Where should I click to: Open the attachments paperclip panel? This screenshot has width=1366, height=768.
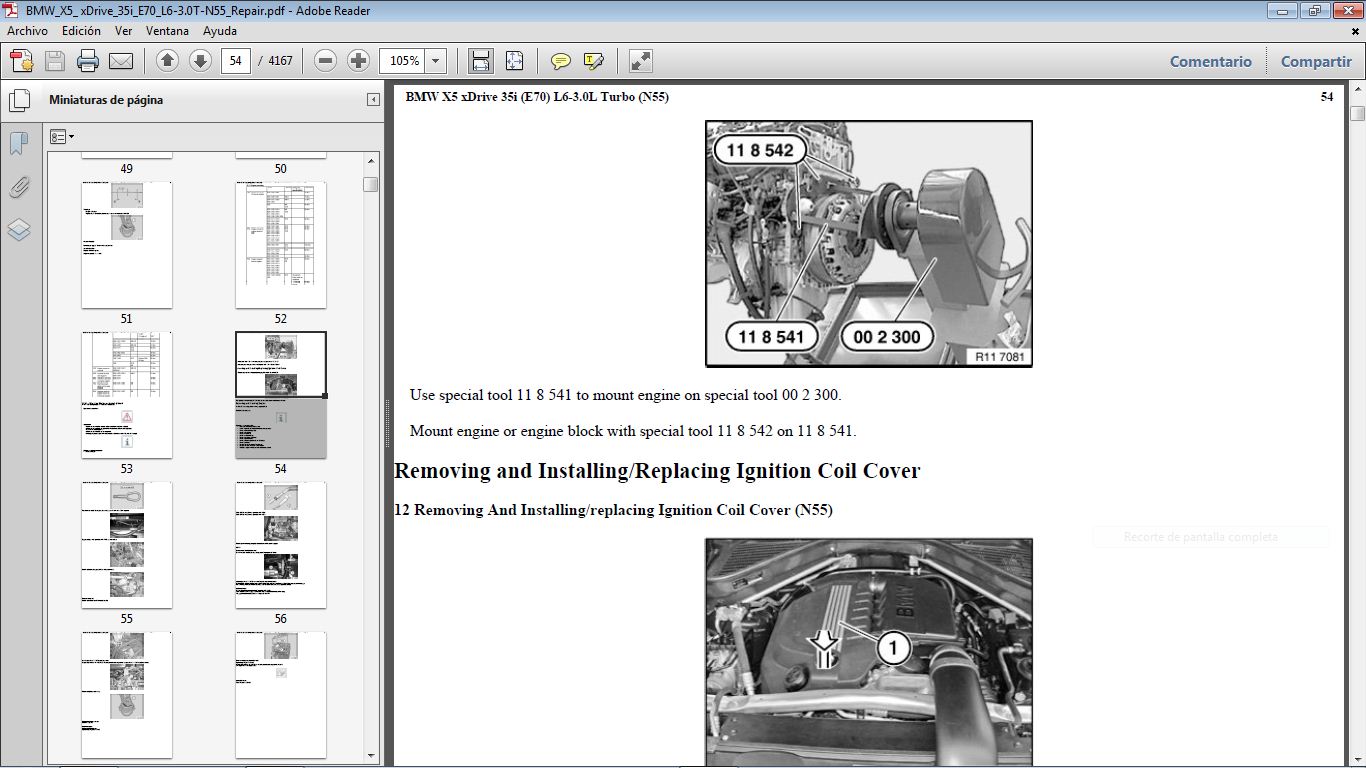coord(18,186)
